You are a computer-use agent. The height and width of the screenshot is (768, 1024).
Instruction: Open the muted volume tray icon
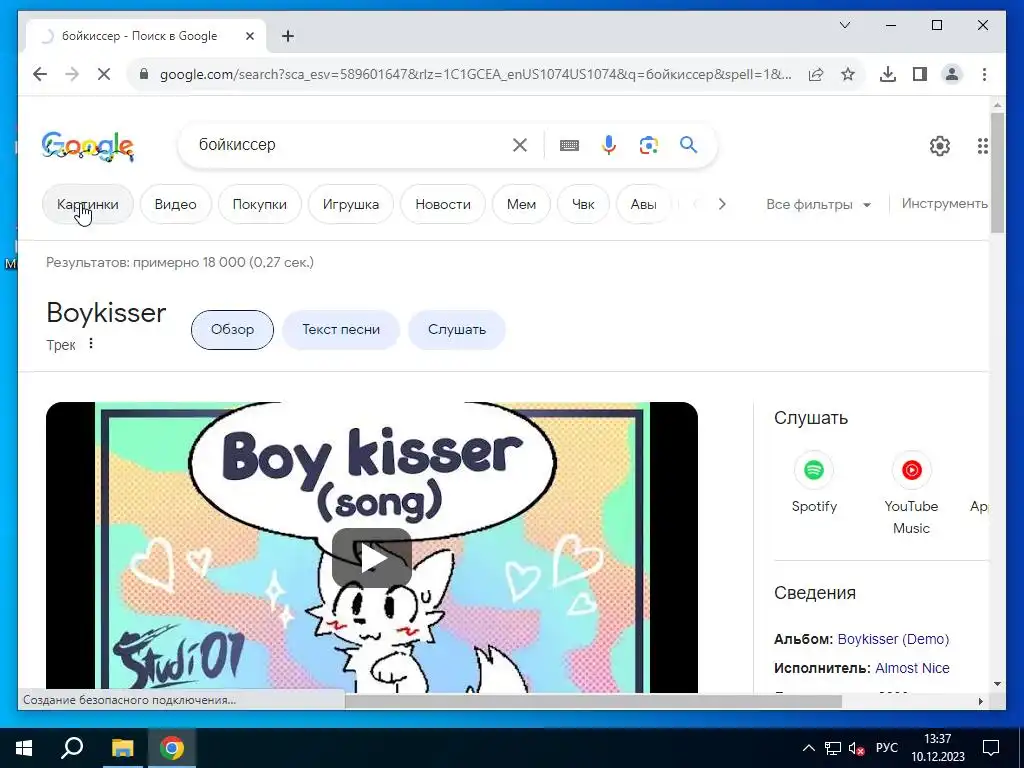pyautogui.click(x=856, y=748)
